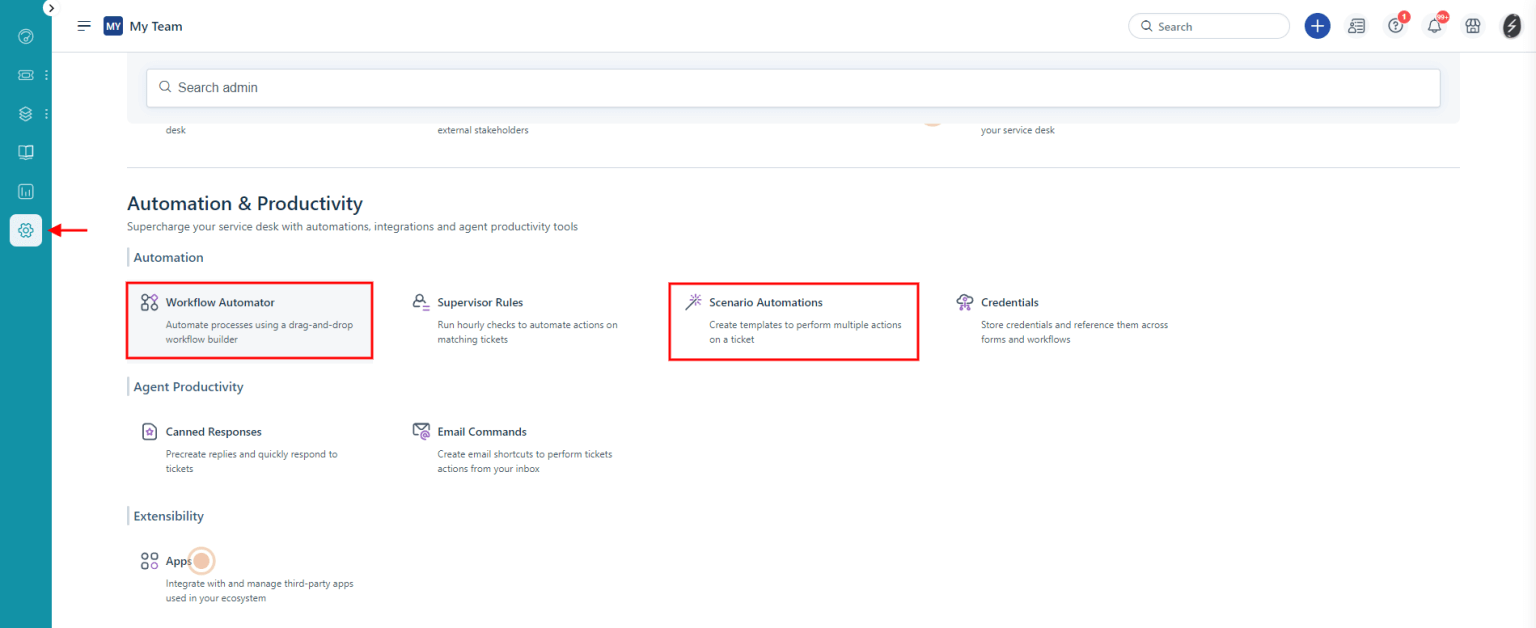Open Scenario Automations
1536x628 pixels.
[765, 302]
